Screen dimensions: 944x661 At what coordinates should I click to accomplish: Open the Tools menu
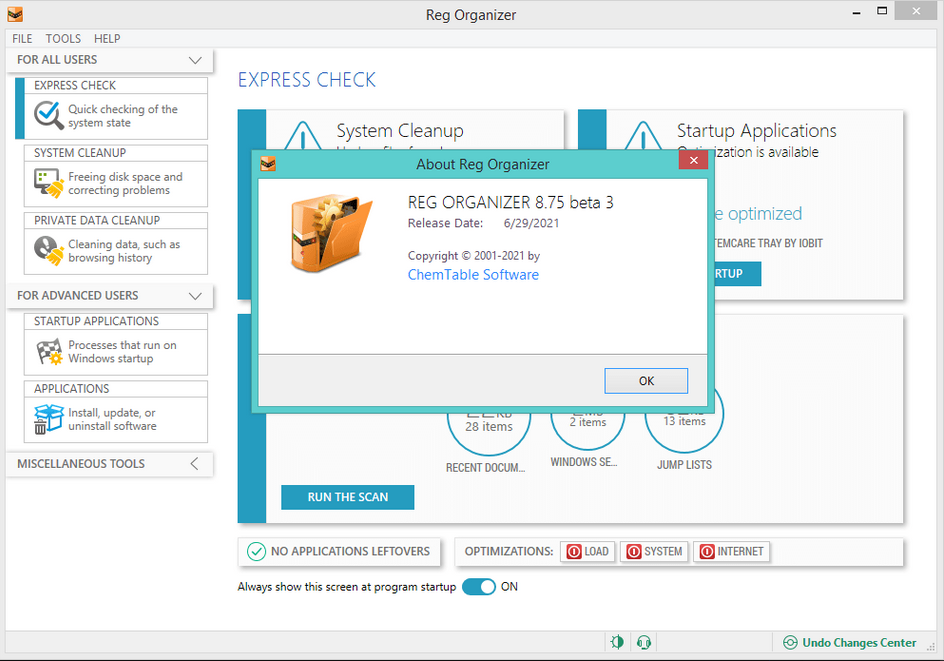point(63,39)
